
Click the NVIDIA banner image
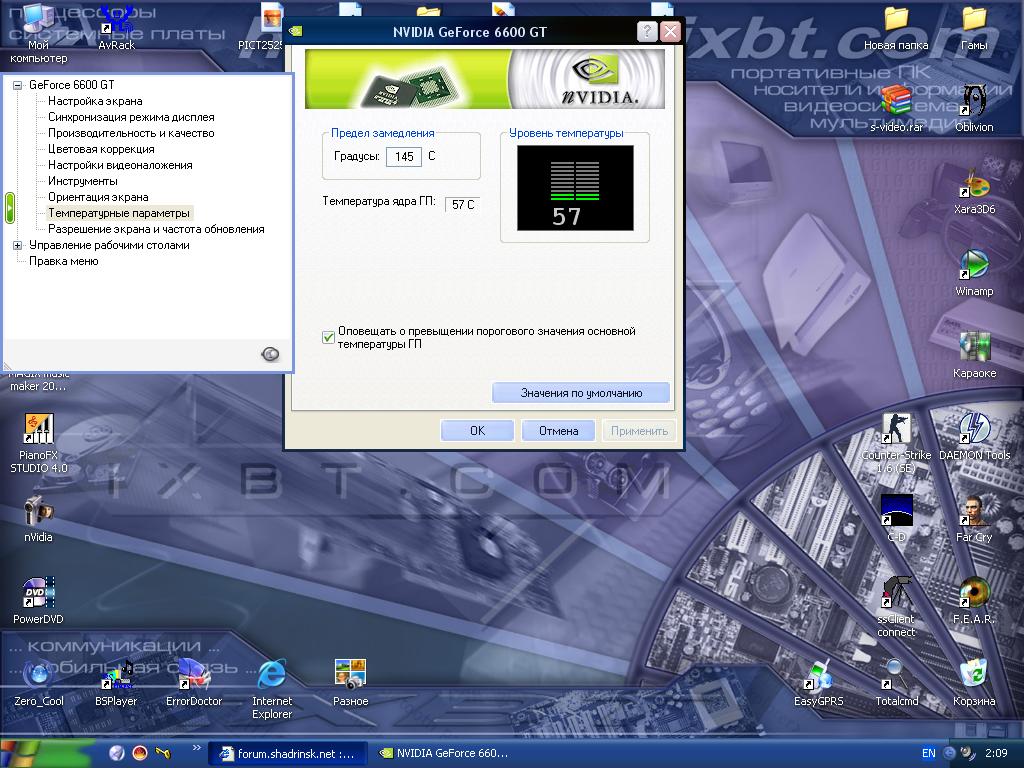pos(485,79)
